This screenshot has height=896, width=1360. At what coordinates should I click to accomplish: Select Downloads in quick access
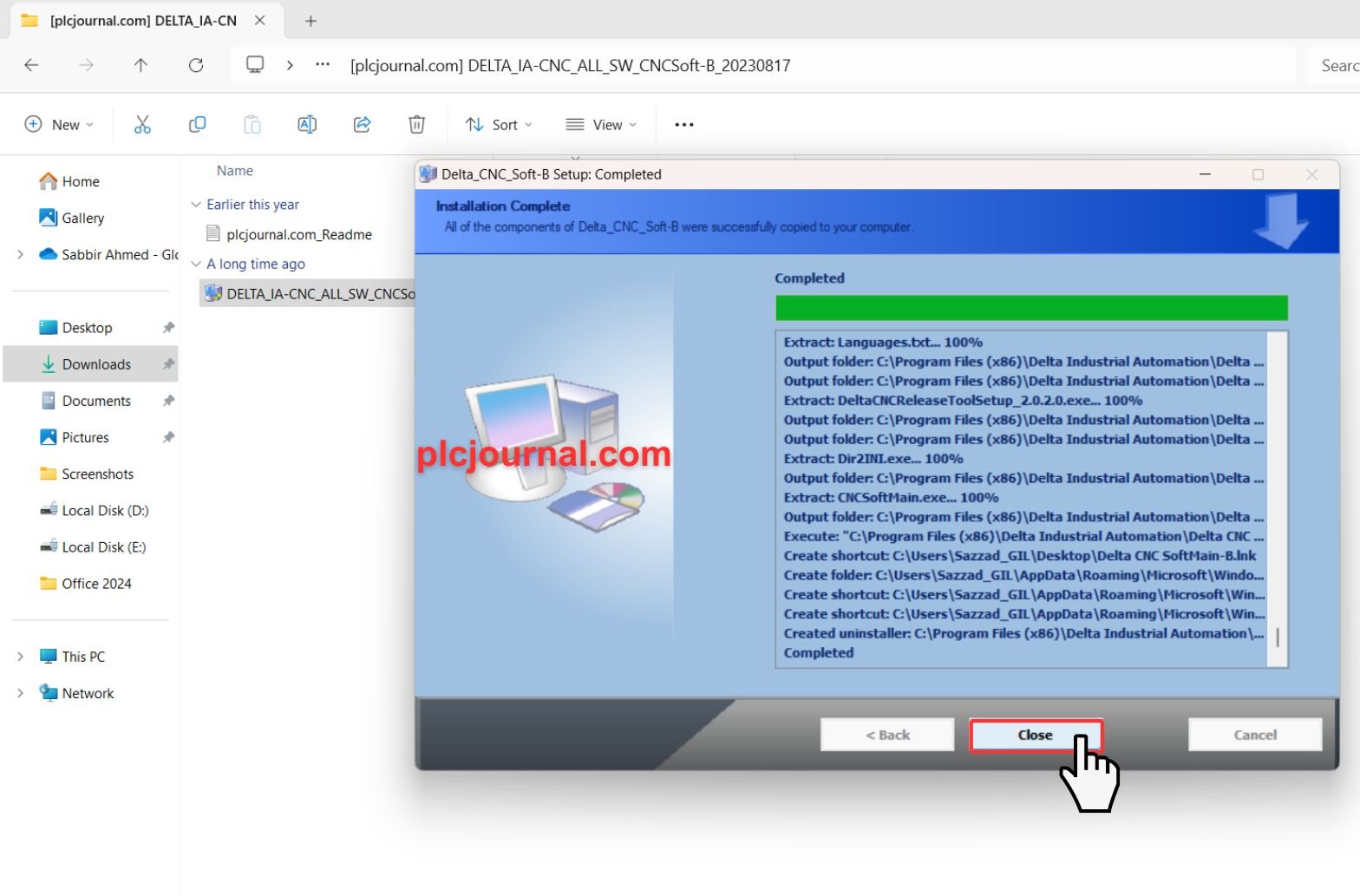tap(91, 364)
